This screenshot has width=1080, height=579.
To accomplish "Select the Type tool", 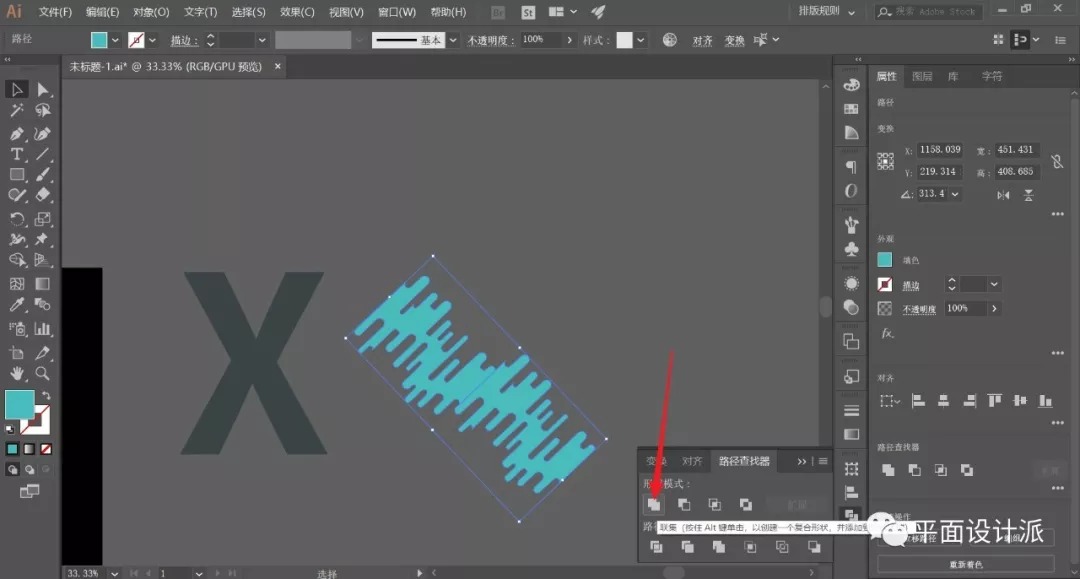I will click(17, 154).
